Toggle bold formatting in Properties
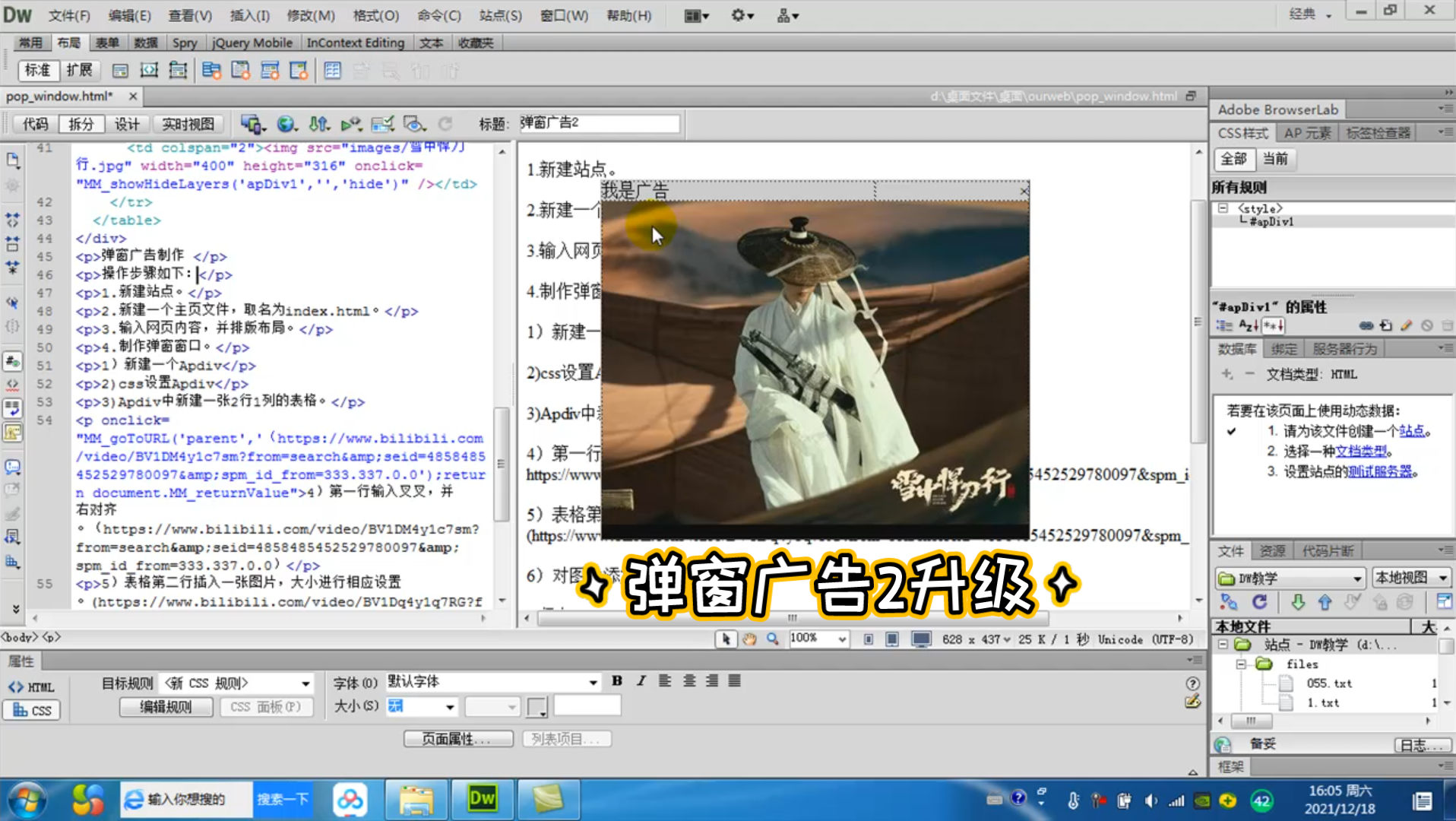 click(617, 681)
